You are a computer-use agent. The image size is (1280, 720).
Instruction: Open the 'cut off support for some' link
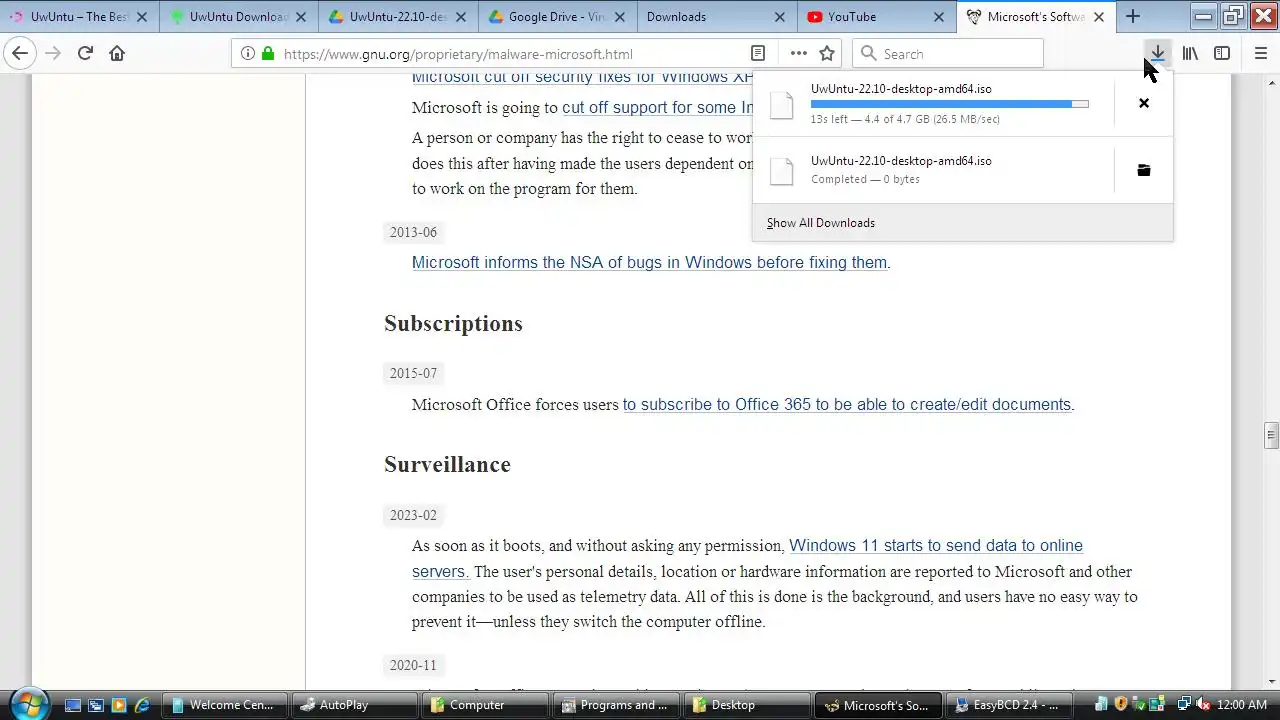coord(657,107)
